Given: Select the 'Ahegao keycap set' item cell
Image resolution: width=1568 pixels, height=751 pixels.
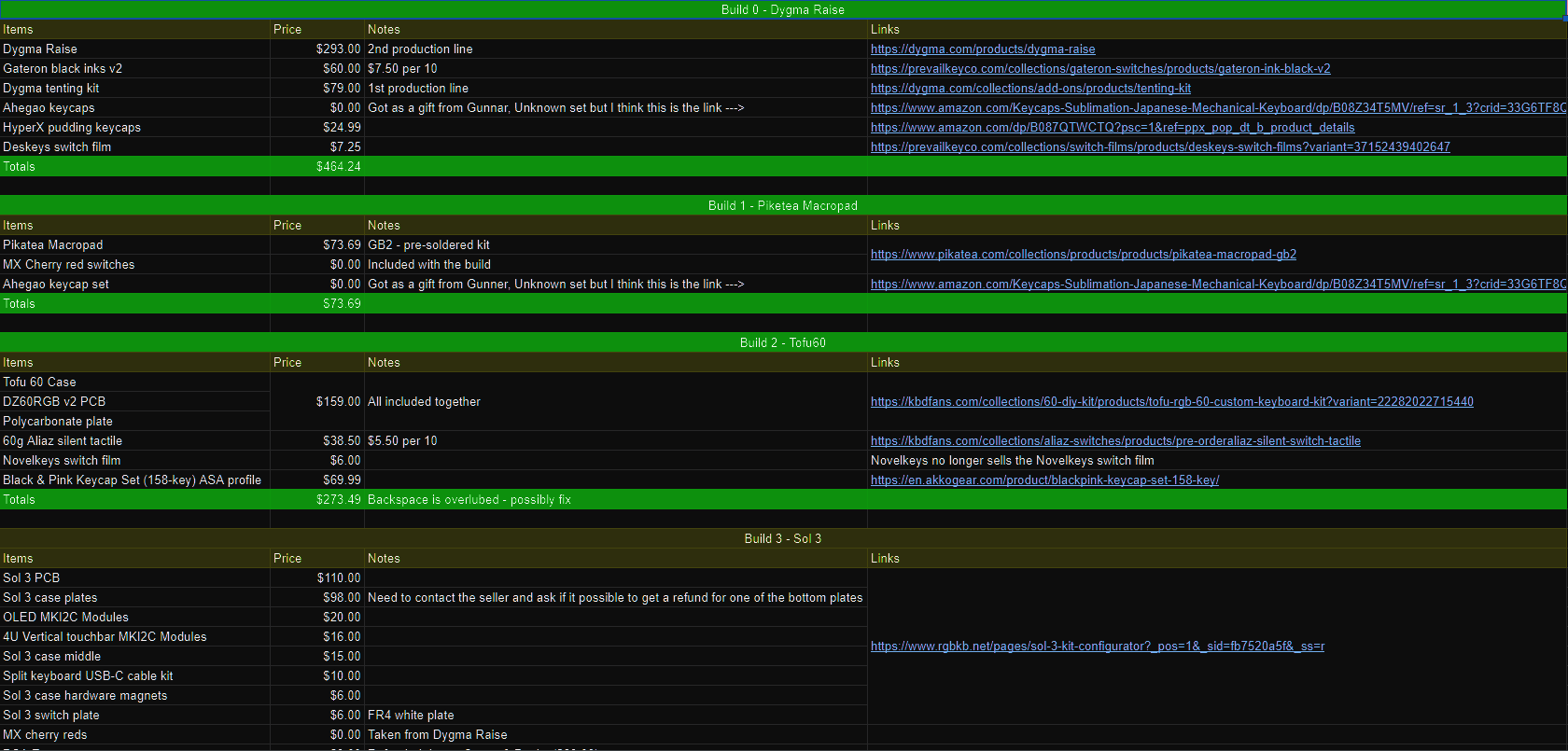Looking at the screenshot, I should (135, 285).
